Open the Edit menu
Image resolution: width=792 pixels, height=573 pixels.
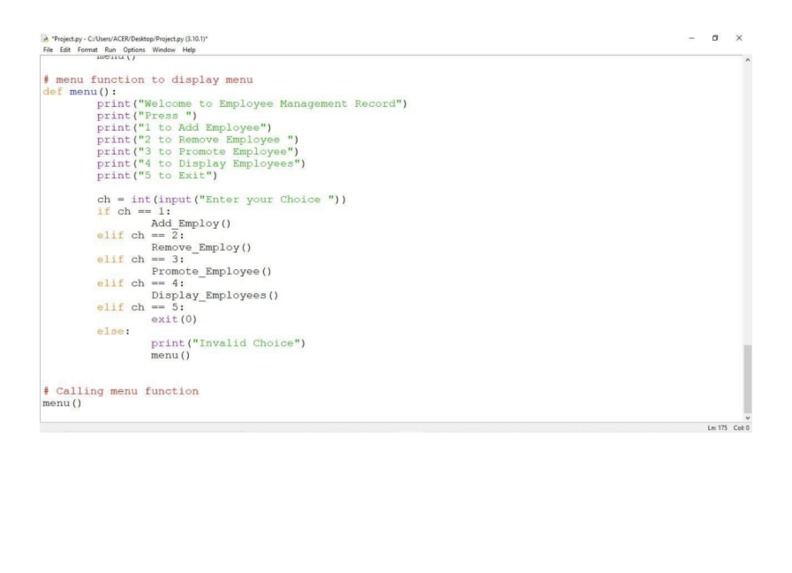click(65, 50)
